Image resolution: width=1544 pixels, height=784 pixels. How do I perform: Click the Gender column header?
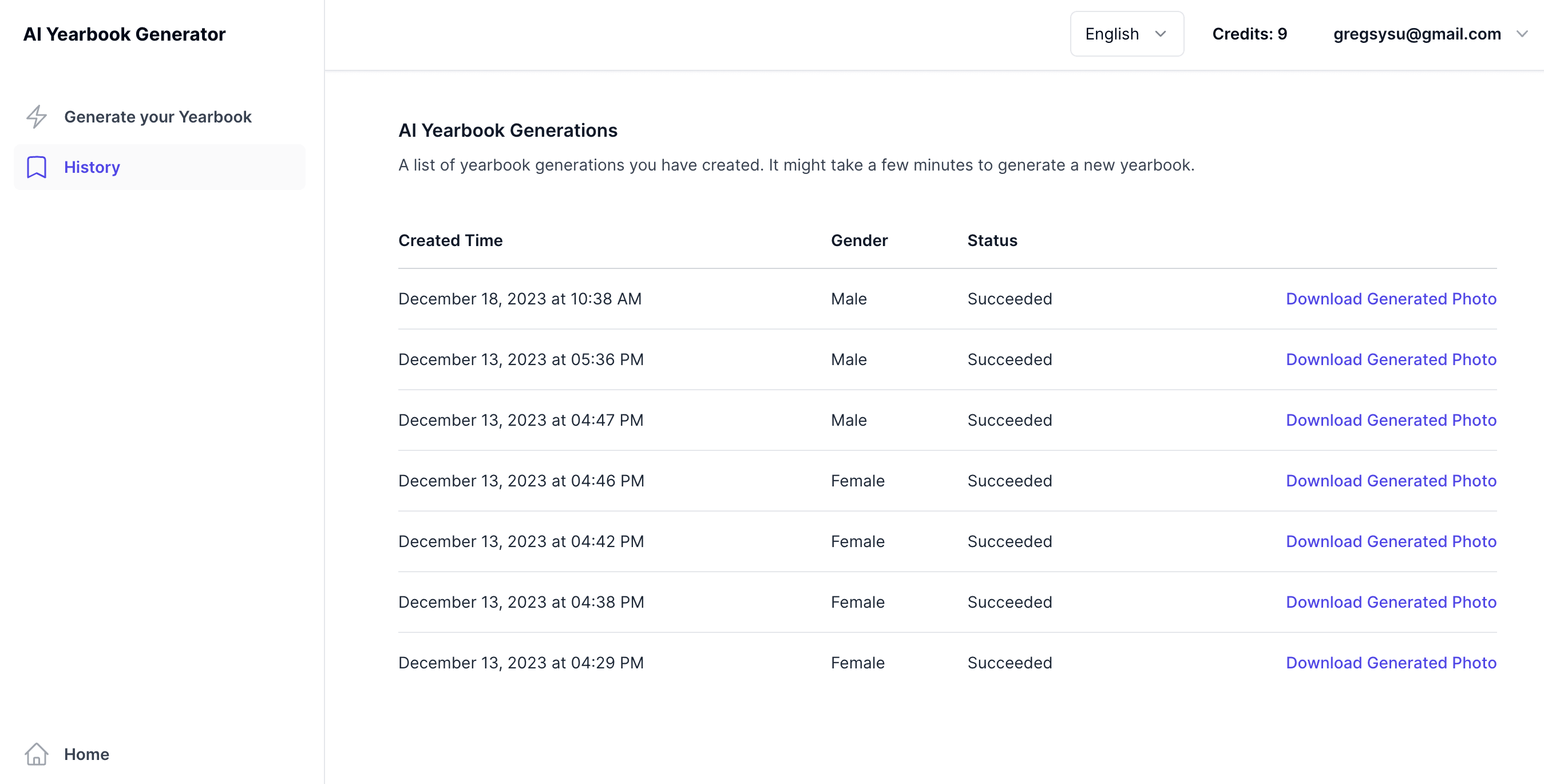859,240
